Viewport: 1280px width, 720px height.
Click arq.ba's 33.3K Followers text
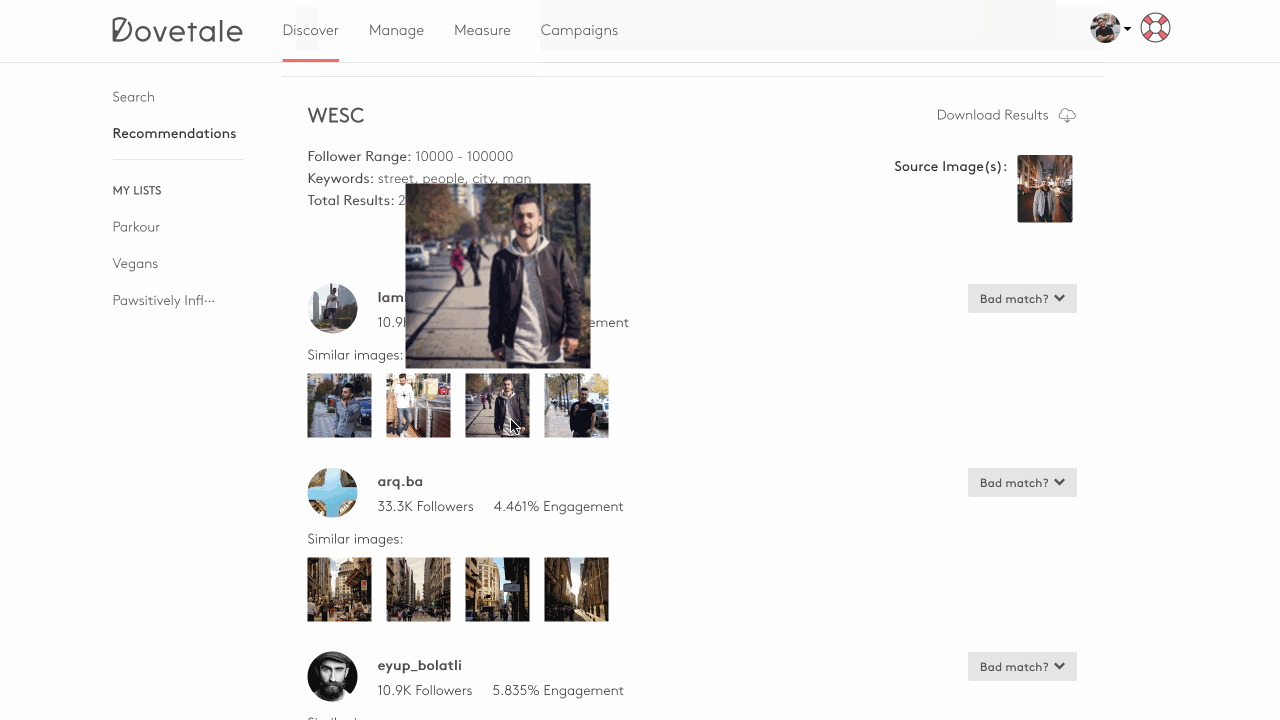pos(425,506)
